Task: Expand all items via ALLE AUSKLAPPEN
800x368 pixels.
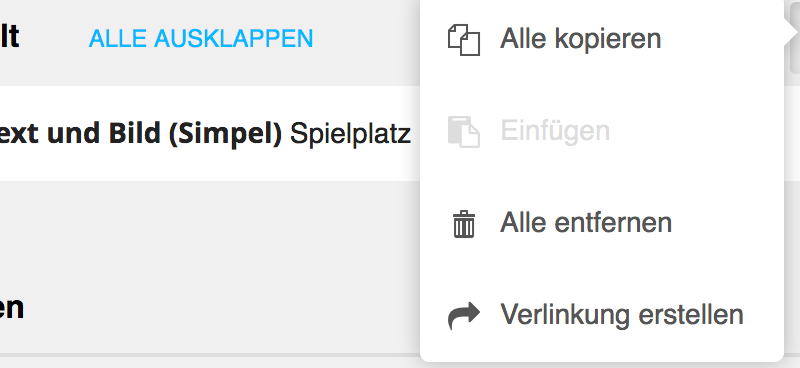Action: [201, 39]
